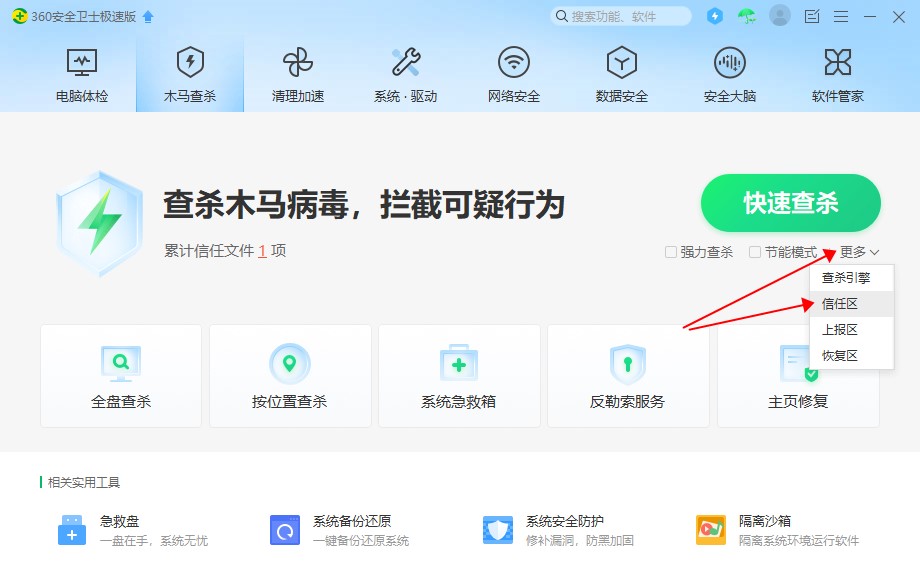Enable the 强力查杀 strong scan option
This screenshot has width=920, height=580.
[669, 252]
